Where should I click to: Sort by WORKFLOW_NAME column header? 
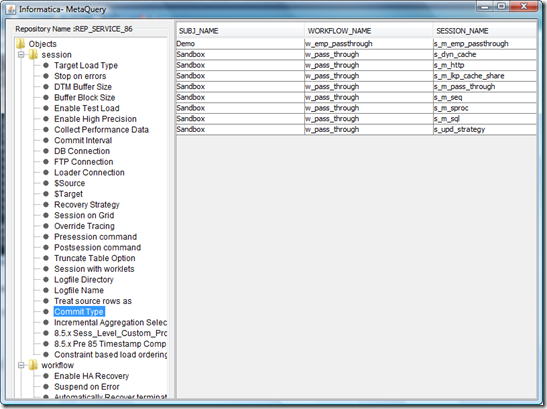pos(369,31)
